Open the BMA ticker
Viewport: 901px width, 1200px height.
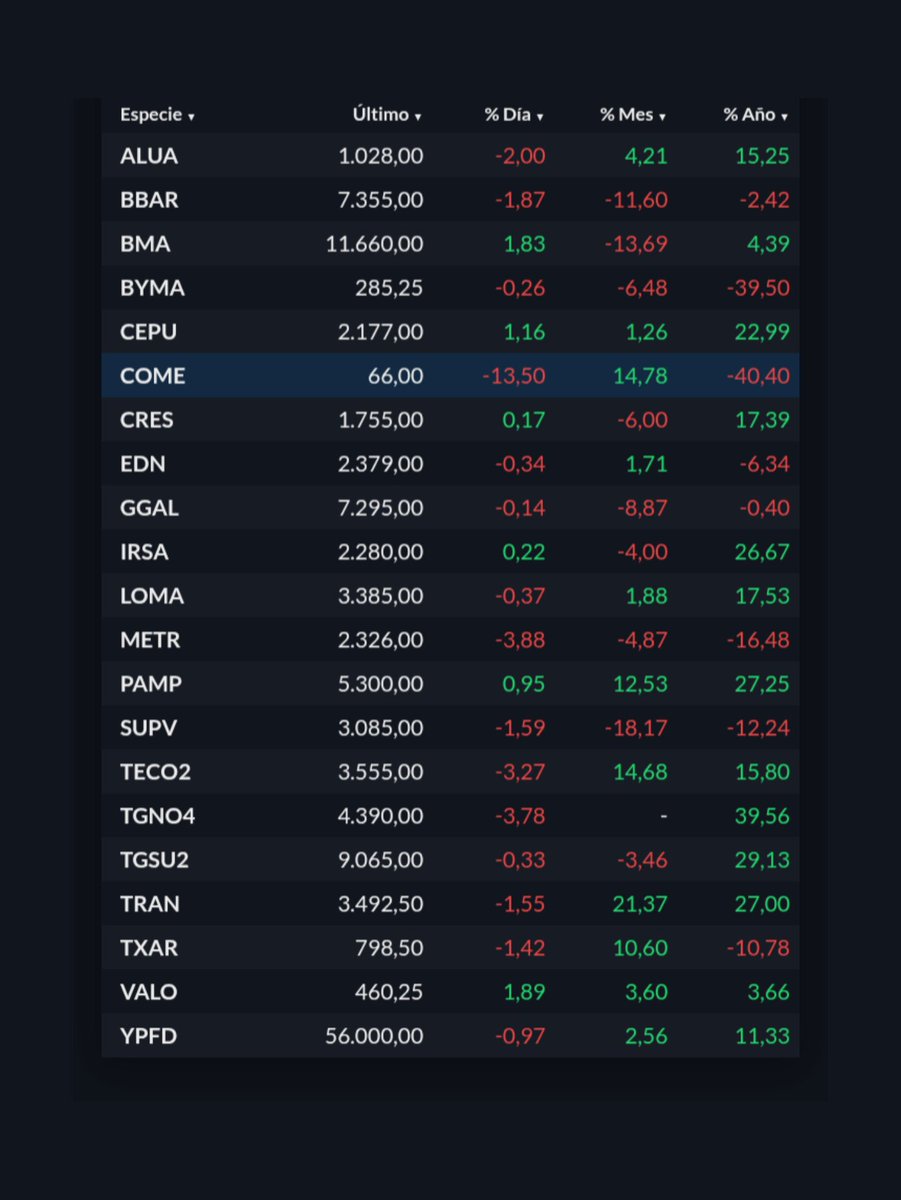145,244
